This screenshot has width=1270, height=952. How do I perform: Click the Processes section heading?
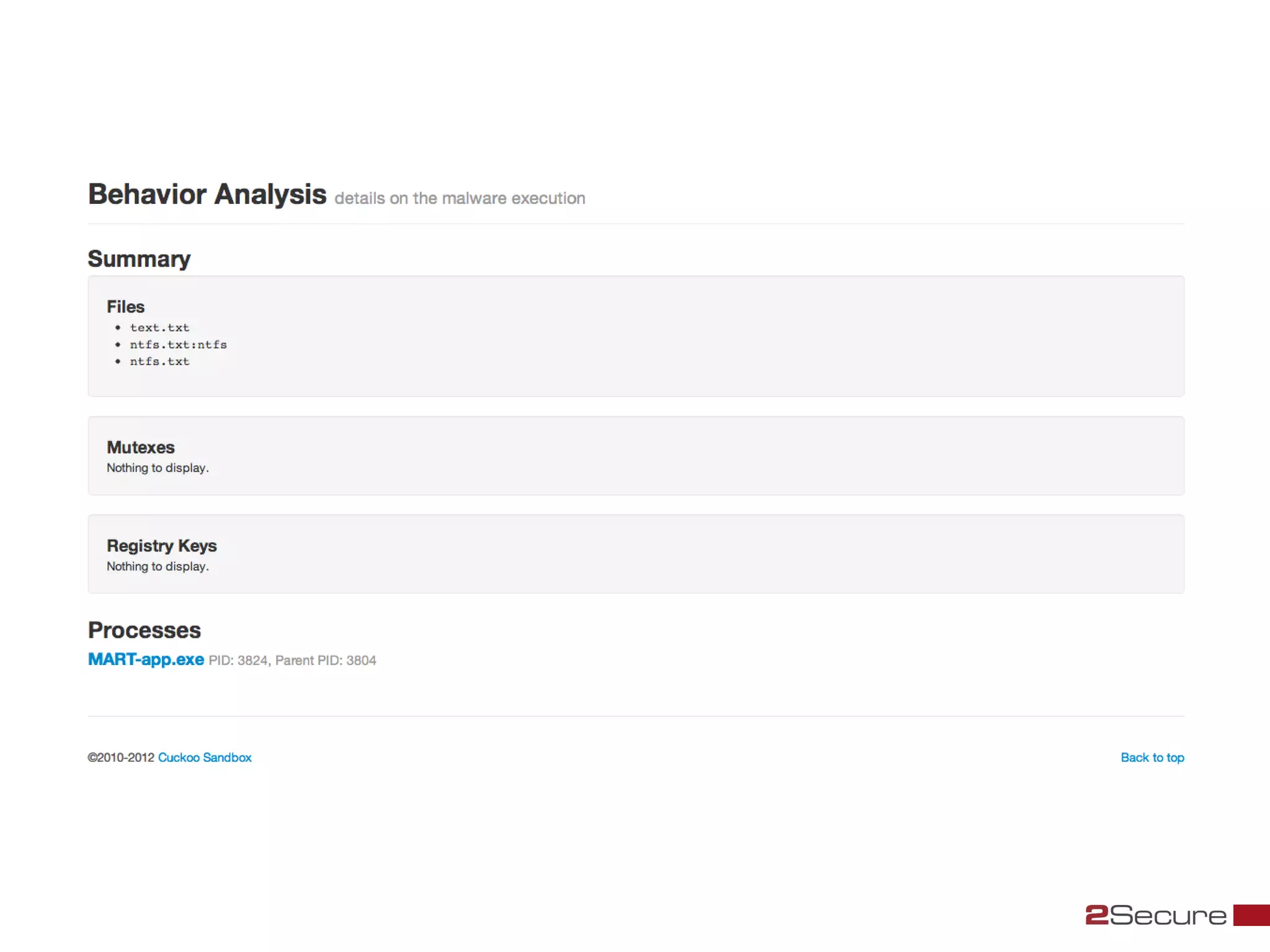[x=144, y=630]
